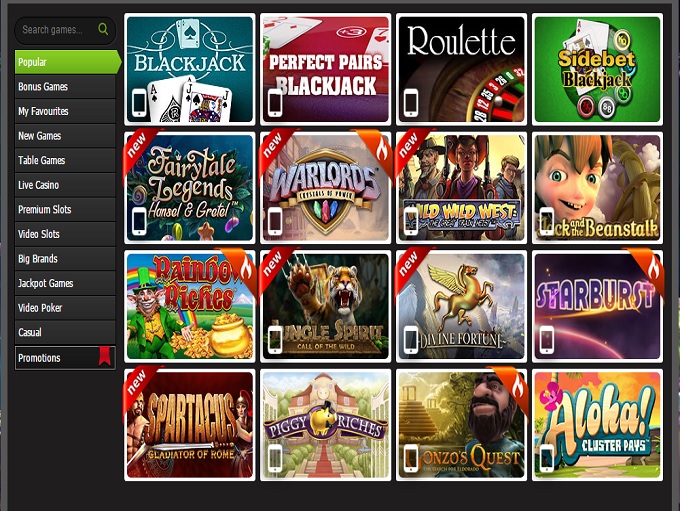Click mobile phone icon on Roulette tile

(x=411, y=102)
